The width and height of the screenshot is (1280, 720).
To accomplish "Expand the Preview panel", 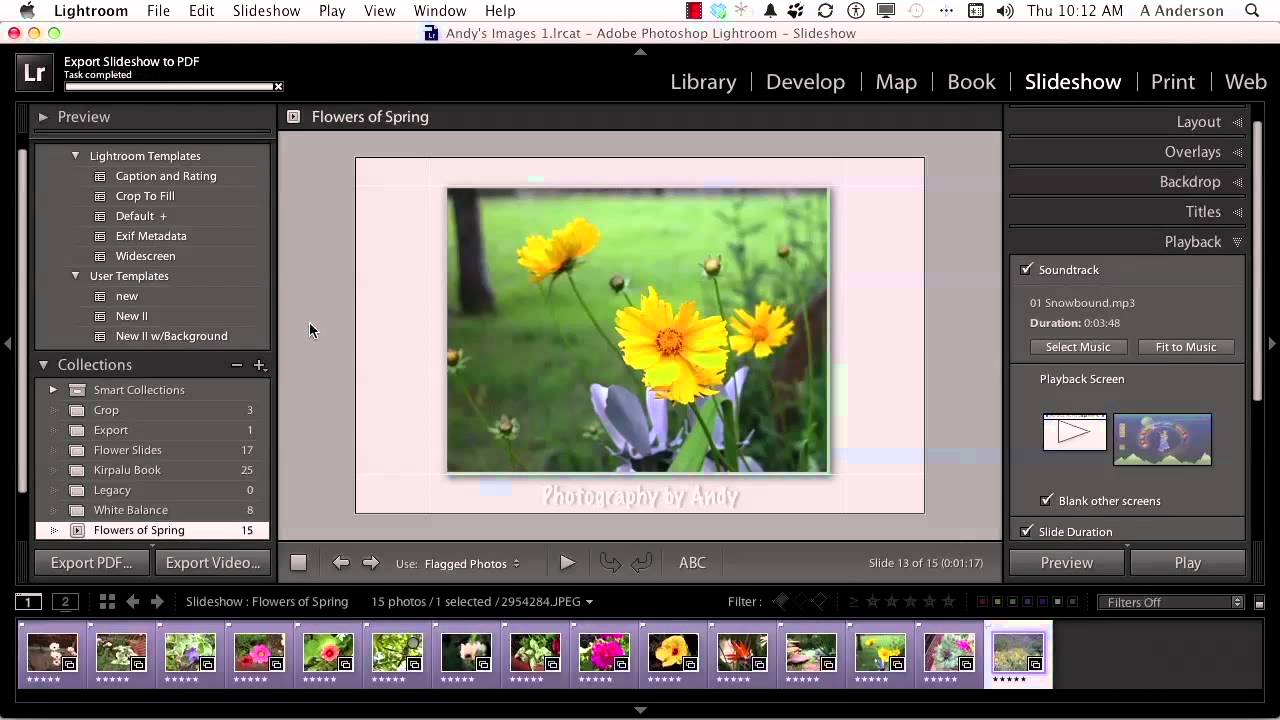I will tap(43, 117).
